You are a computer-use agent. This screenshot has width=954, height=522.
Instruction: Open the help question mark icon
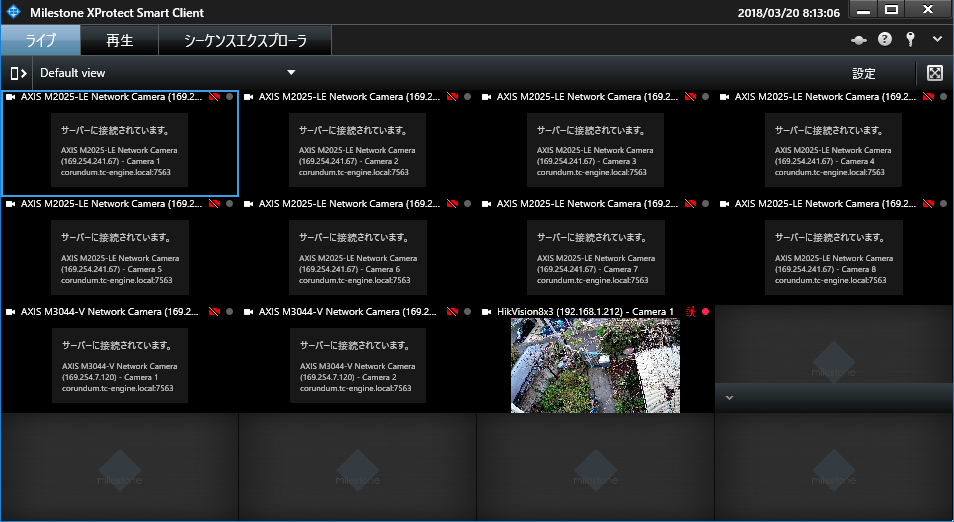885,40
